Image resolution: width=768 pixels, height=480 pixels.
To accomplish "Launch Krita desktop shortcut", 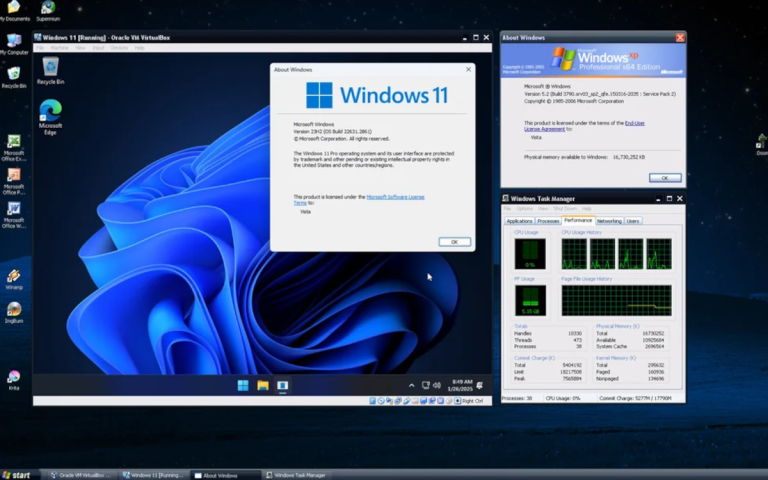I will (x=14, y=380).
